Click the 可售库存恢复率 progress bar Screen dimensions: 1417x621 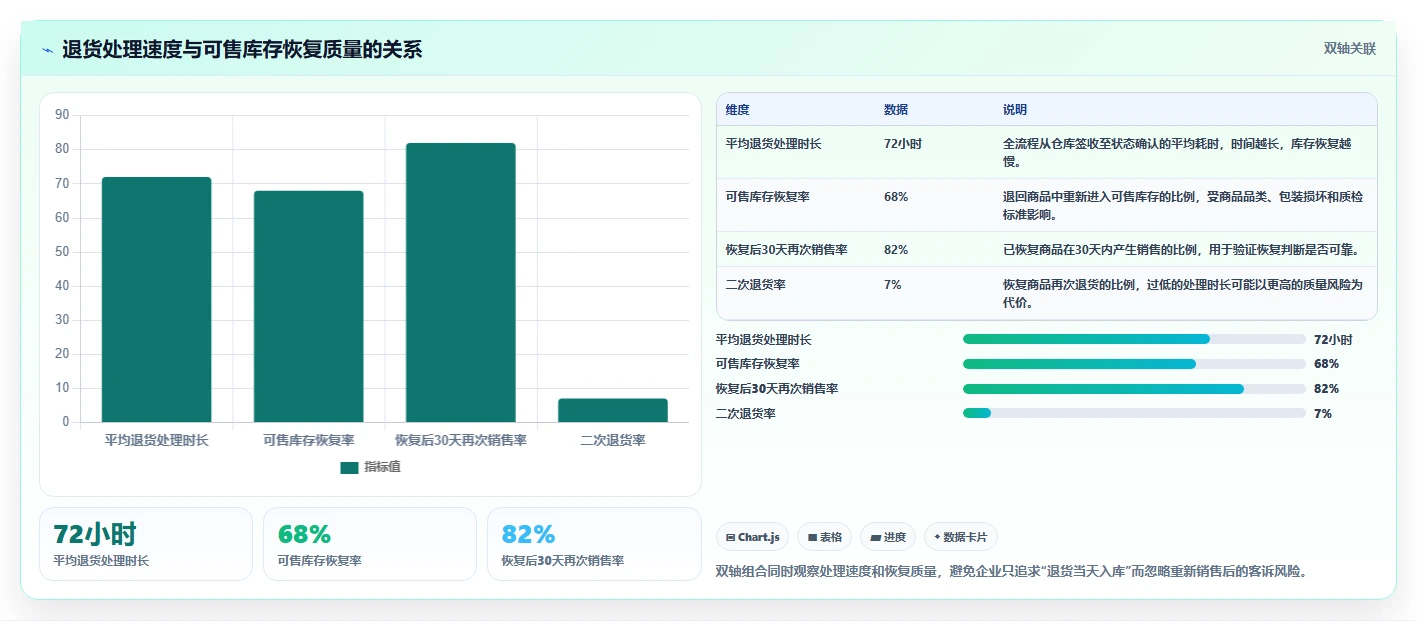coord(1134,364)
